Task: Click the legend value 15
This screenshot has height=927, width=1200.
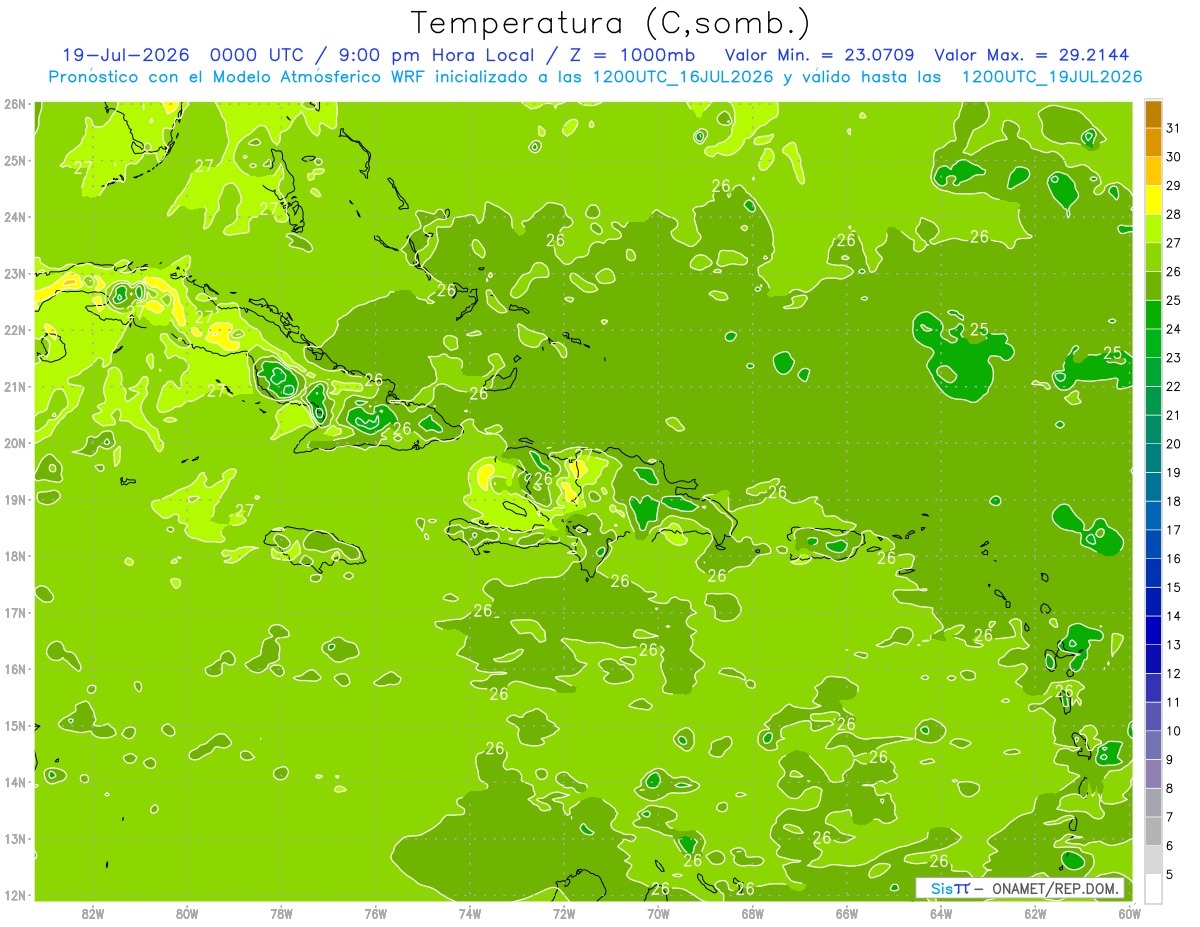Action: pos(1174,587)
